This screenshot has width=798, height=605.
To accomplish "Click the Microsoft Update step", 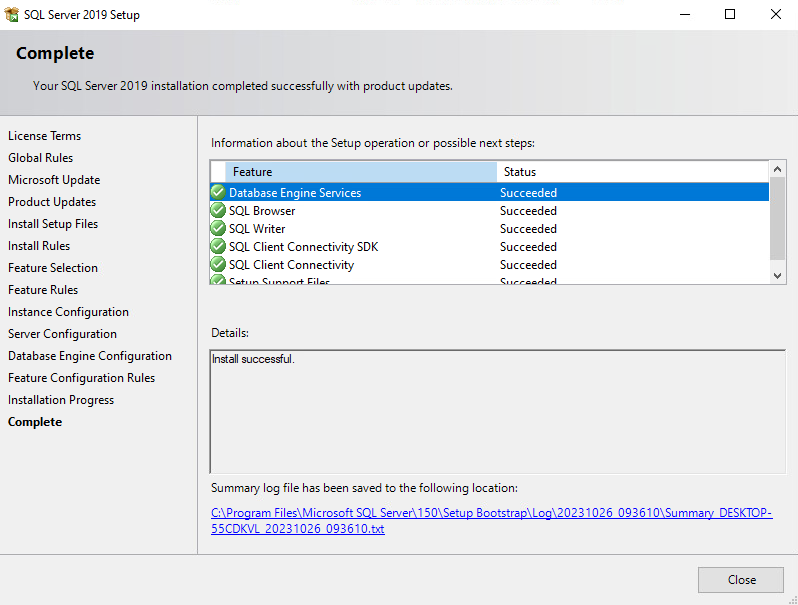I will point(54,180).
